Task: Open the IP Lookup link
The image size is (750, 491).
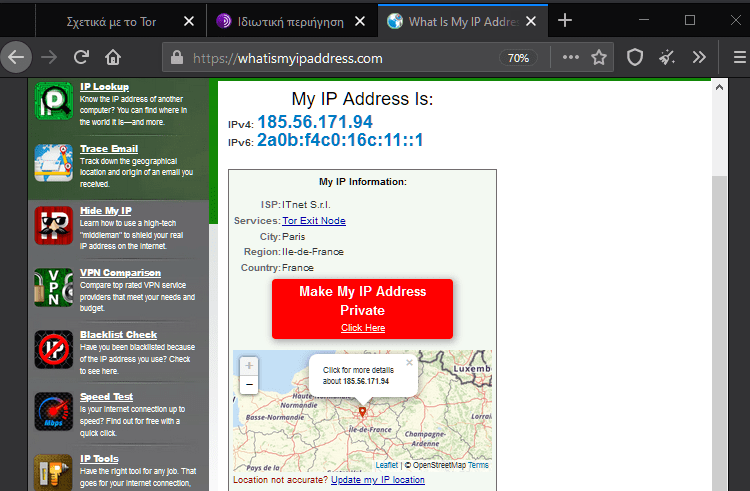Action: click(104, 87)
